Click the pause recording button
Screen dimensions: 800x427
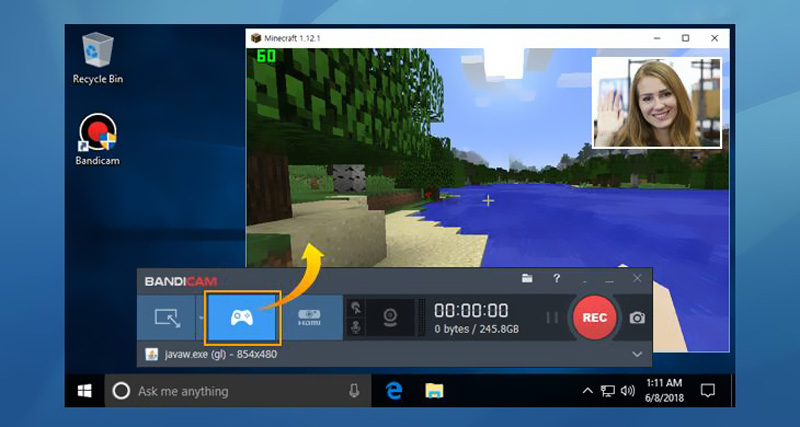552,318
